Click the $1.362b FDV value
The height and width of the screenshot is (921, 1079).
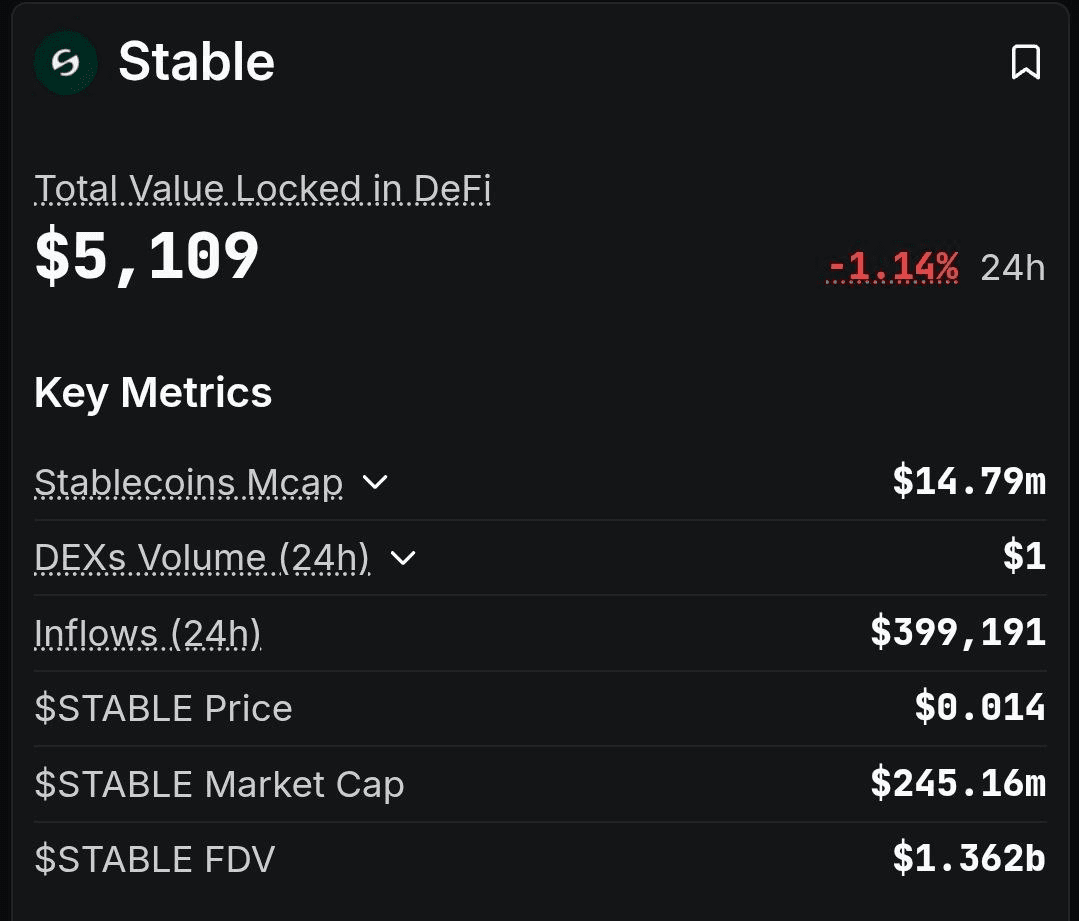pos(969,858)
